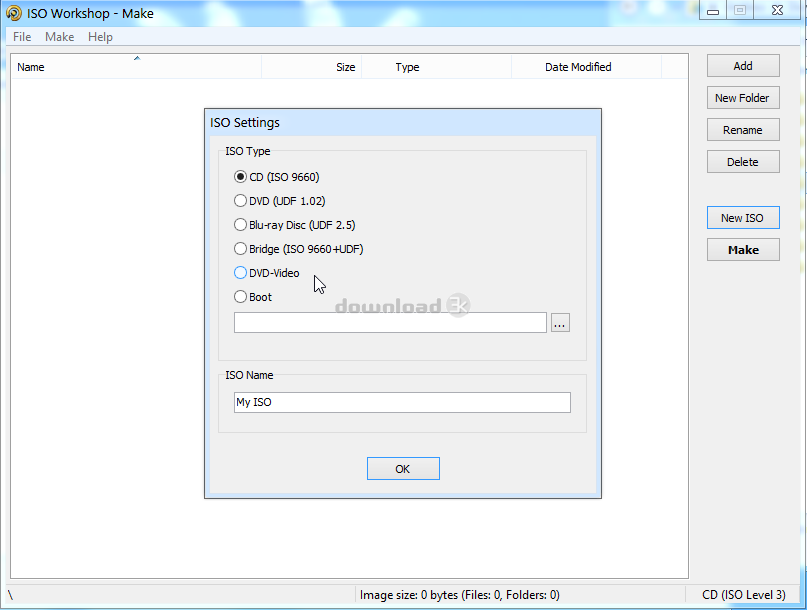The height and width of the screenshot is (610, 807).
Task: Focus the boot image path field
Action: pos(390,323)
